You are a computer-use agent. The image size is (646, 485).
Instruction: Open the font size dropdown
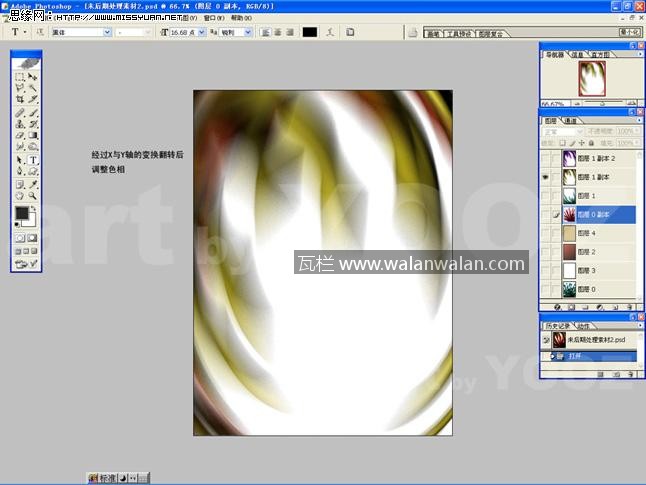[202, 32]
